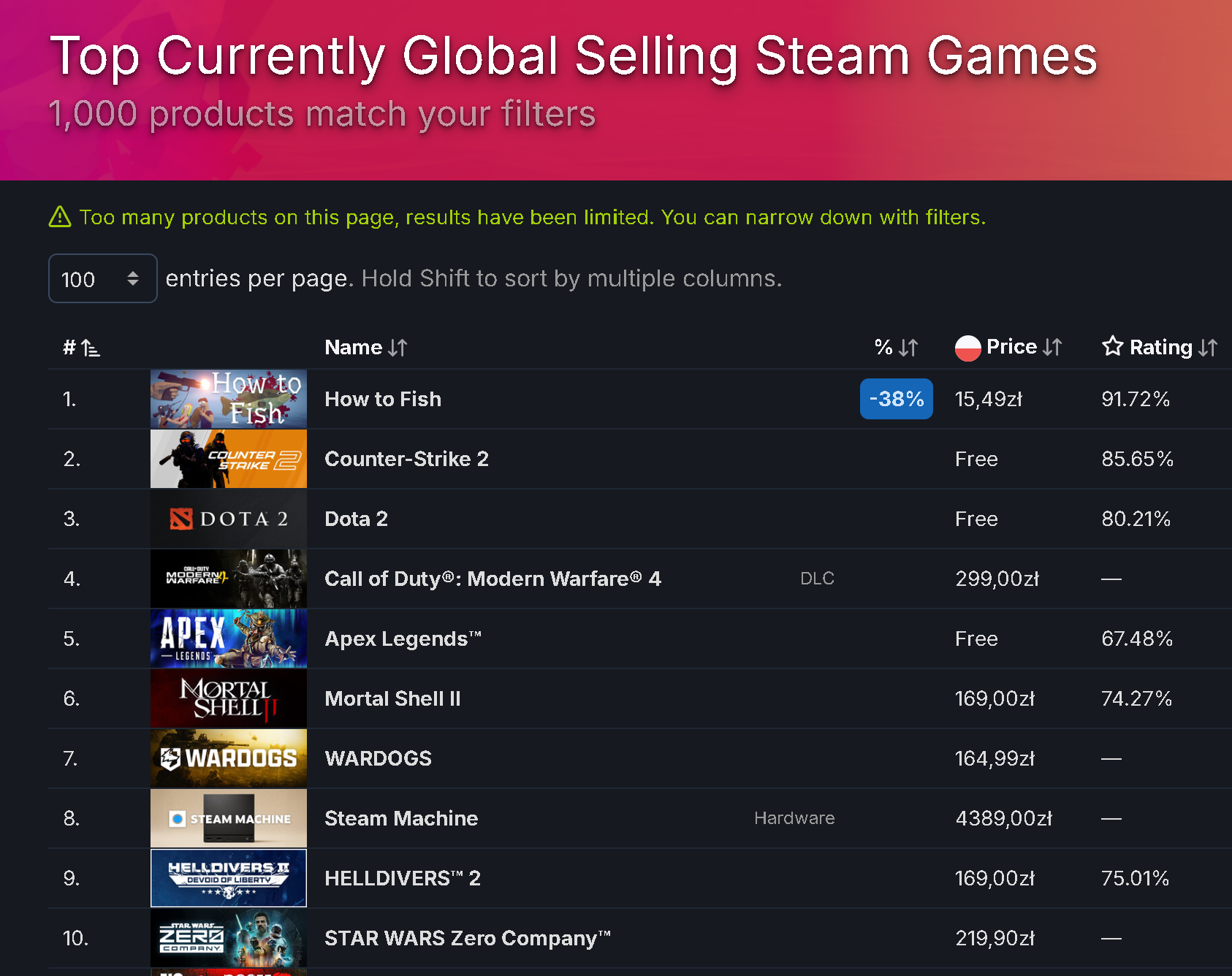Click the -38% discount badge
This screenshot has width=1232, height=976.
click(897, 399)
